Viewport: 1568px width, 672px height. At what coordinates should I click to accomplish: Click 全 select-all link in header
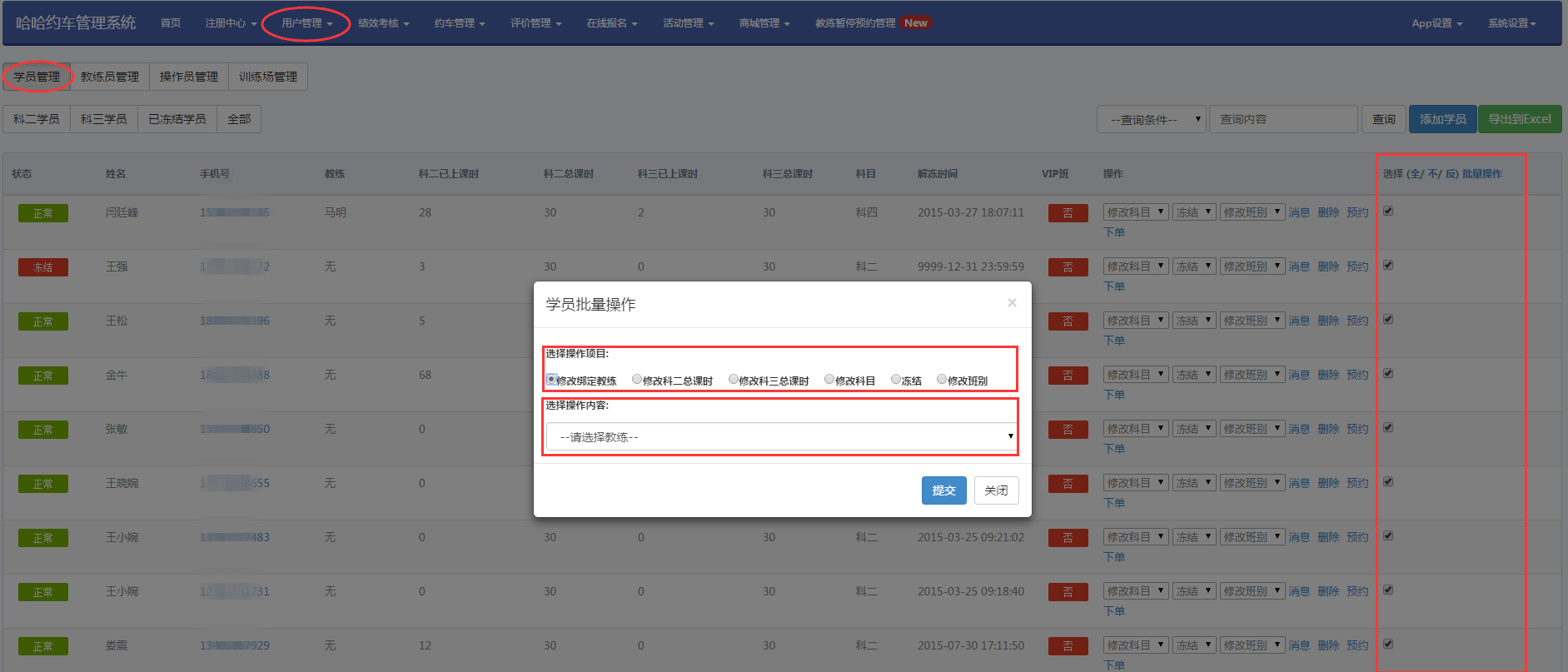(1416, 174)
